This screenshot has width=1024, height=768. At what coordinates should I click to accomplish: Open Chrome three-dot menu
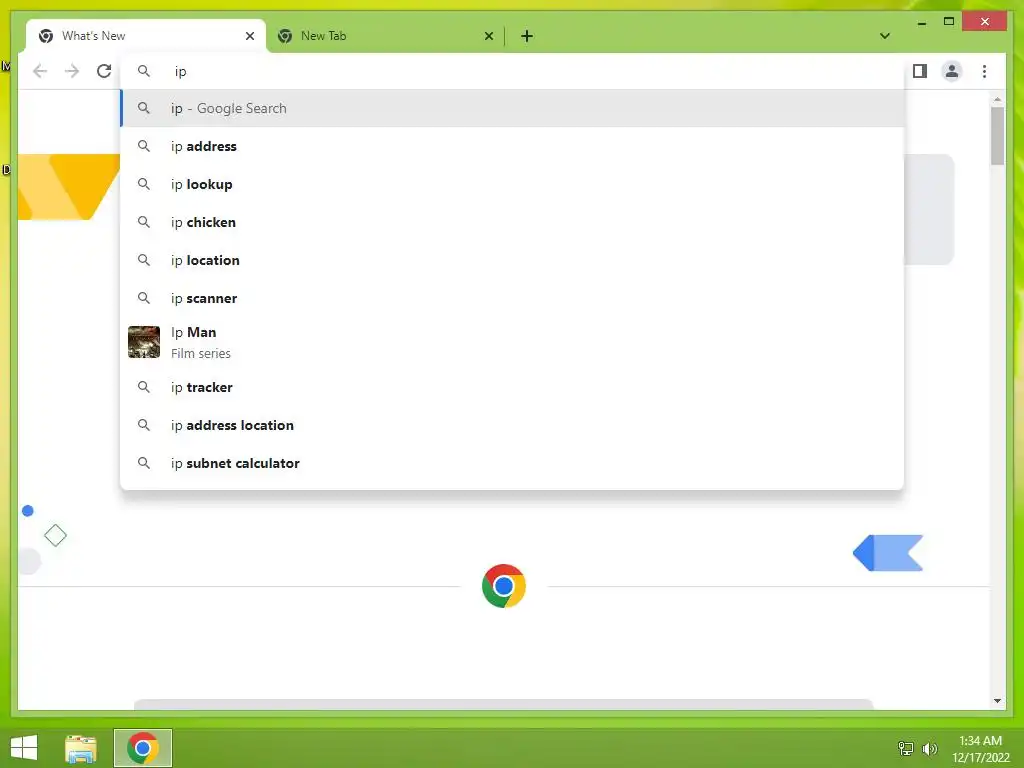coord(984,71)
